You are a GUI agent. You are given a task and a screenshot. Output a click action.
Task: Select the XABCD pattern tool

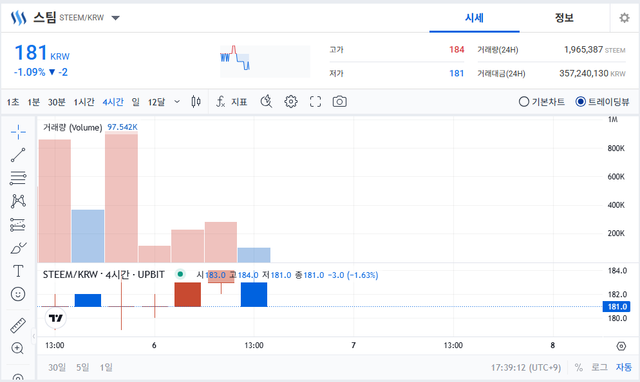pos(18,201)
